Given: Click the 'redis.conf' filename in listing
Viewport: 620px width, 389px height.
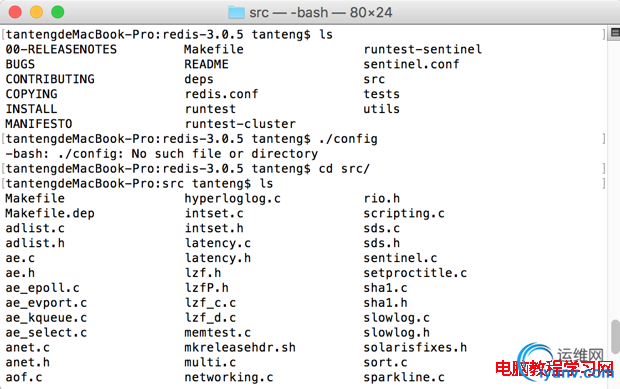Looking at the screenshot, I should [221, 94].
